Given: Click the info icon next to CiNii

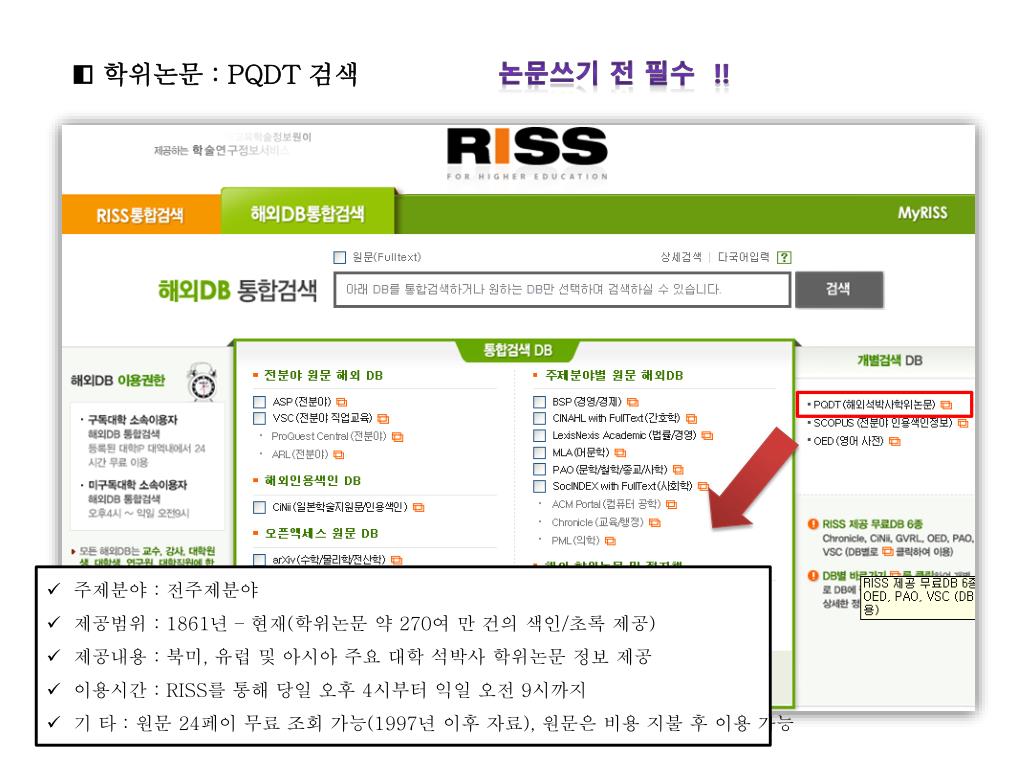Looking at the screenshot, I should 419,507.
